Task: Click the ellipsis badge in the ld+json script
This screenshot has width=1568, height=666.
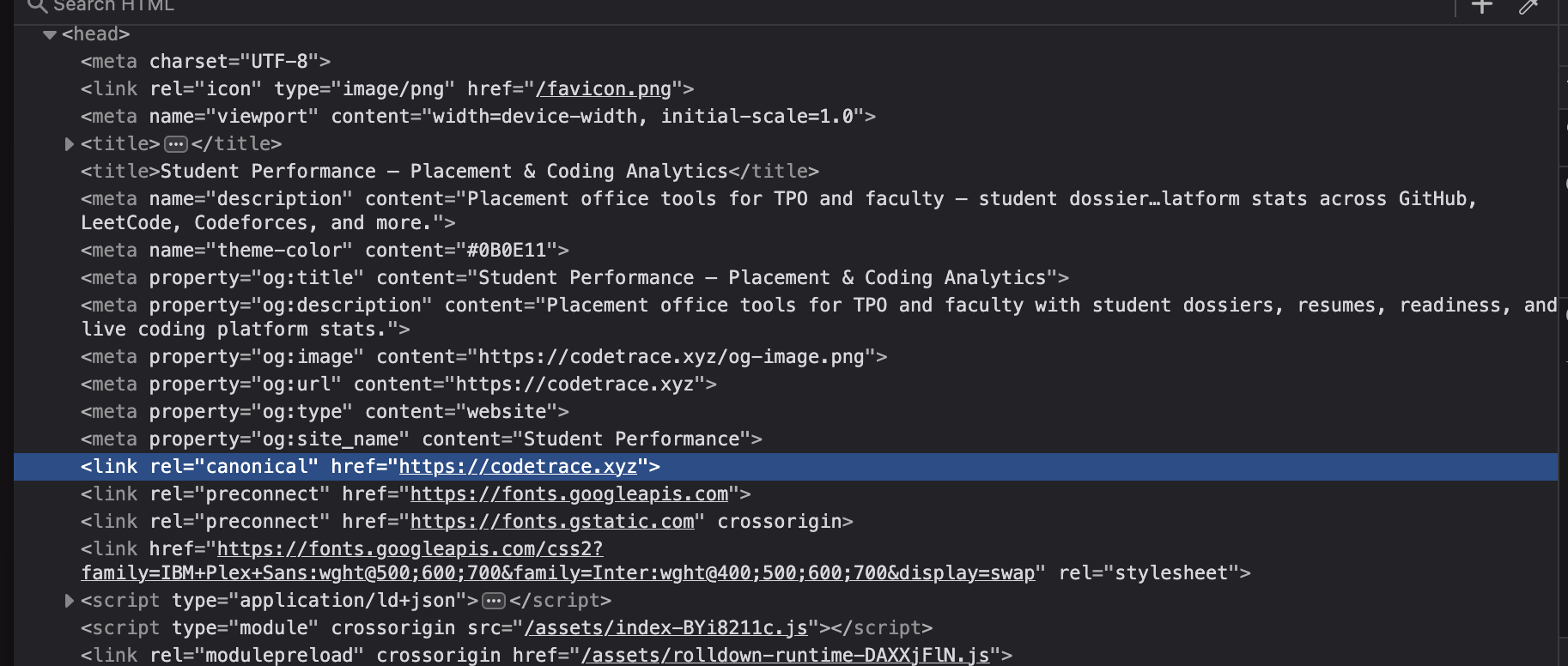Action: pos(494,601)
